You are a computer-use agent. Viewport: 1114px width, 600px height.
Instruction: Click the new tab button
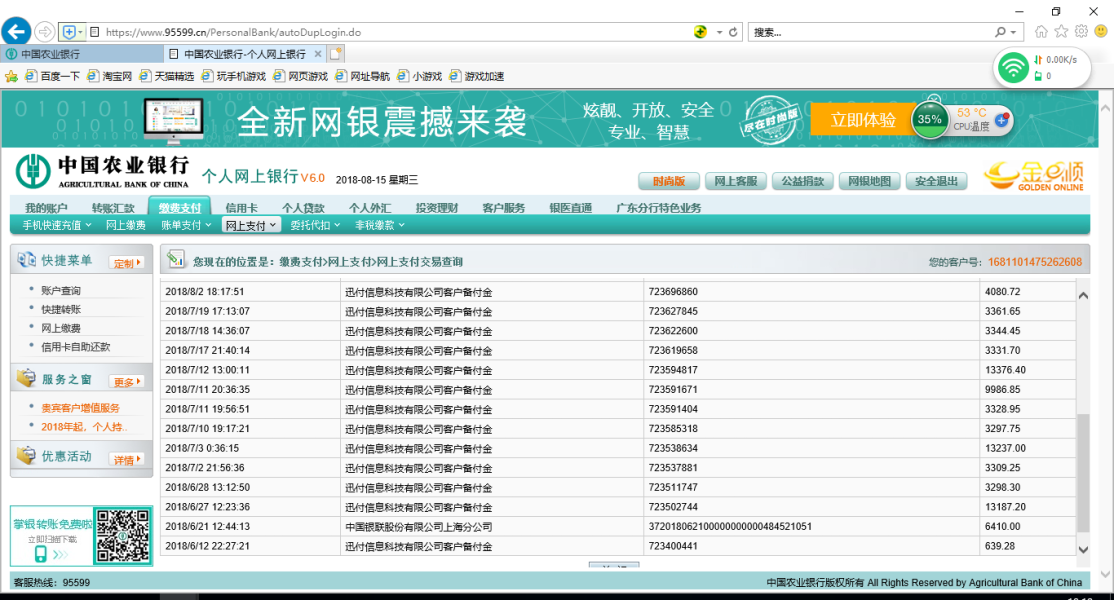[x=336, y=54]
